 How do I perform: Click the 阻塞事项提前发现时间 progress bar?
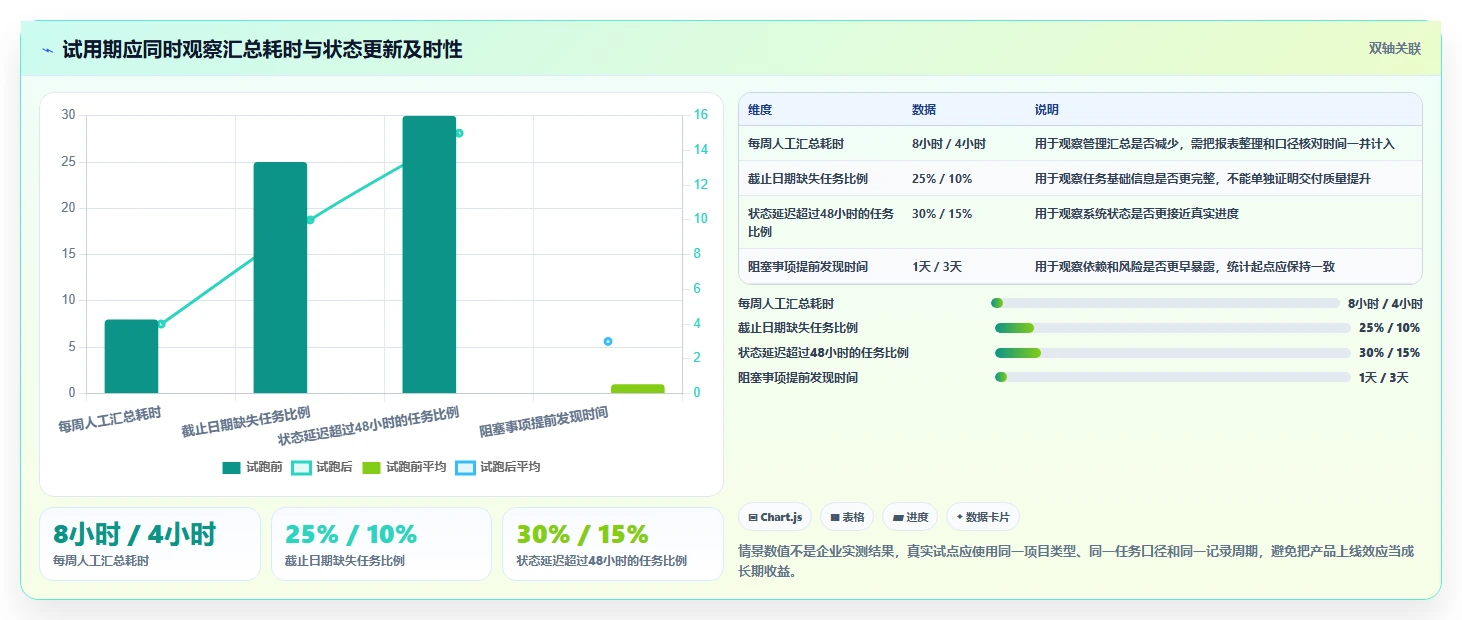1173,377
